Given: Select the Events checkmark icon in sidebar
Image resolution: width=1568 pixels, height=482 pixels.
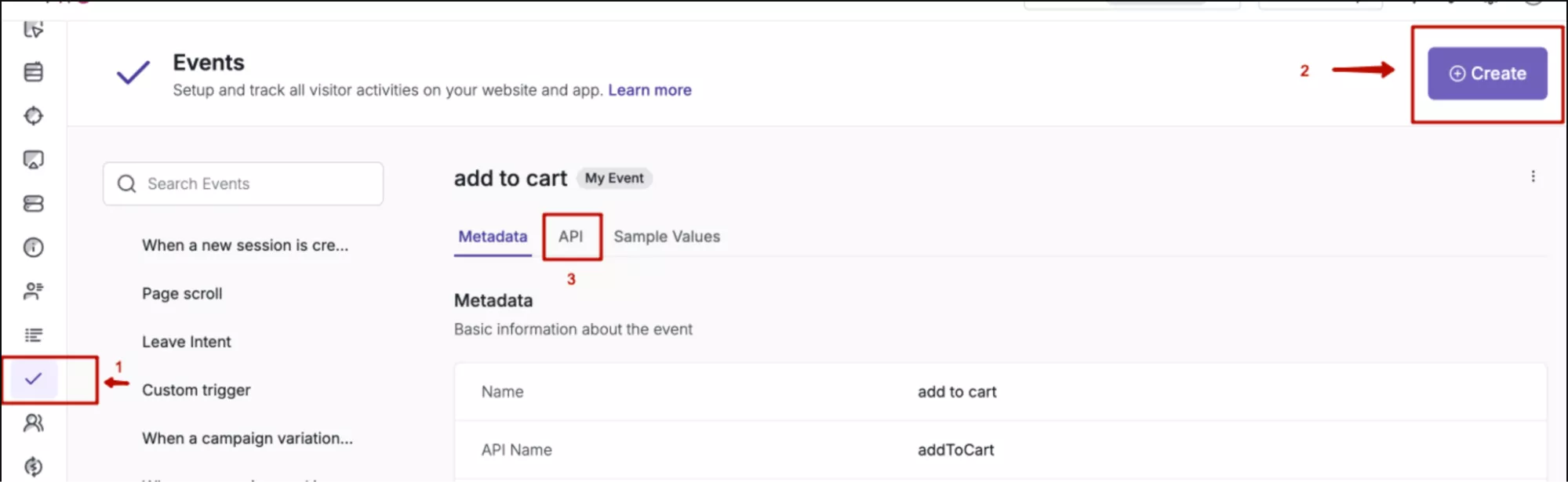Looking at the screenshot, I should pos(34,379).
